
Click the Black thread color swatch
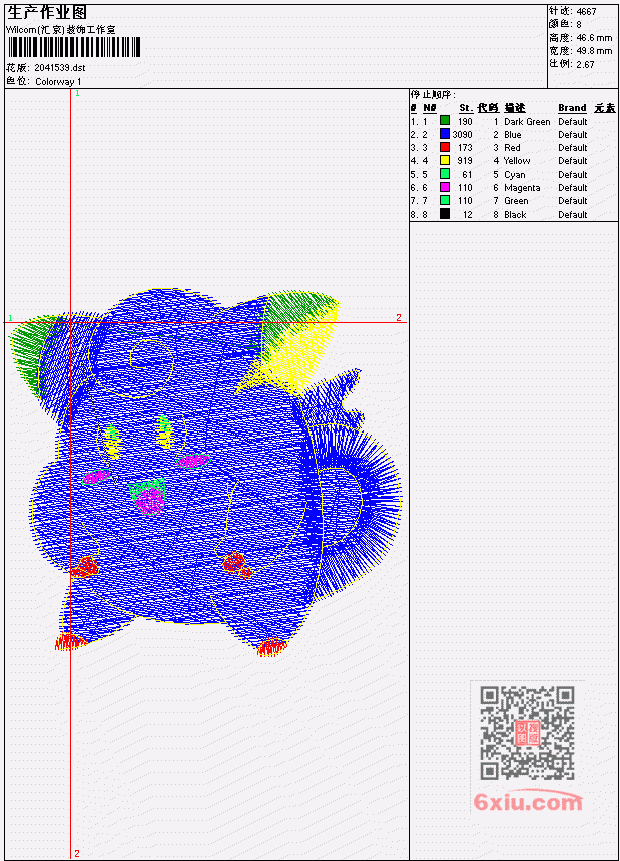[445, 214]
